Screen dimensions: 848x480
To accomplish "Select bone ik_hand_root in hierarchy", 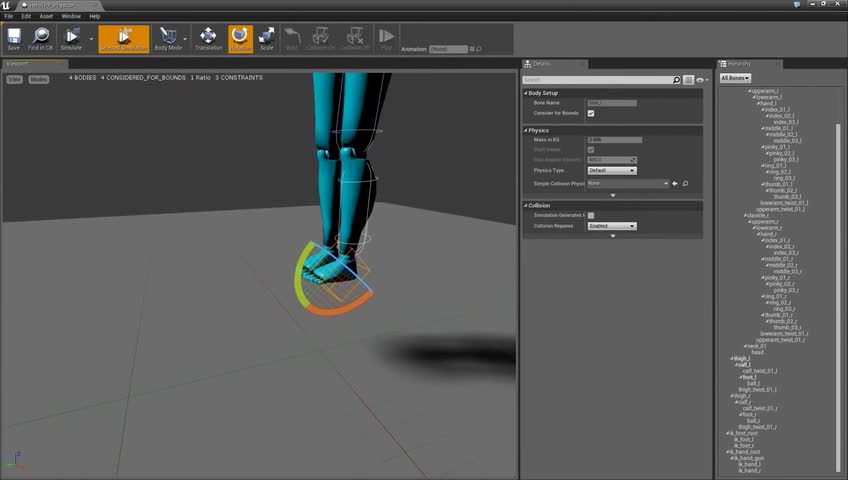I will tap(745, 452).
